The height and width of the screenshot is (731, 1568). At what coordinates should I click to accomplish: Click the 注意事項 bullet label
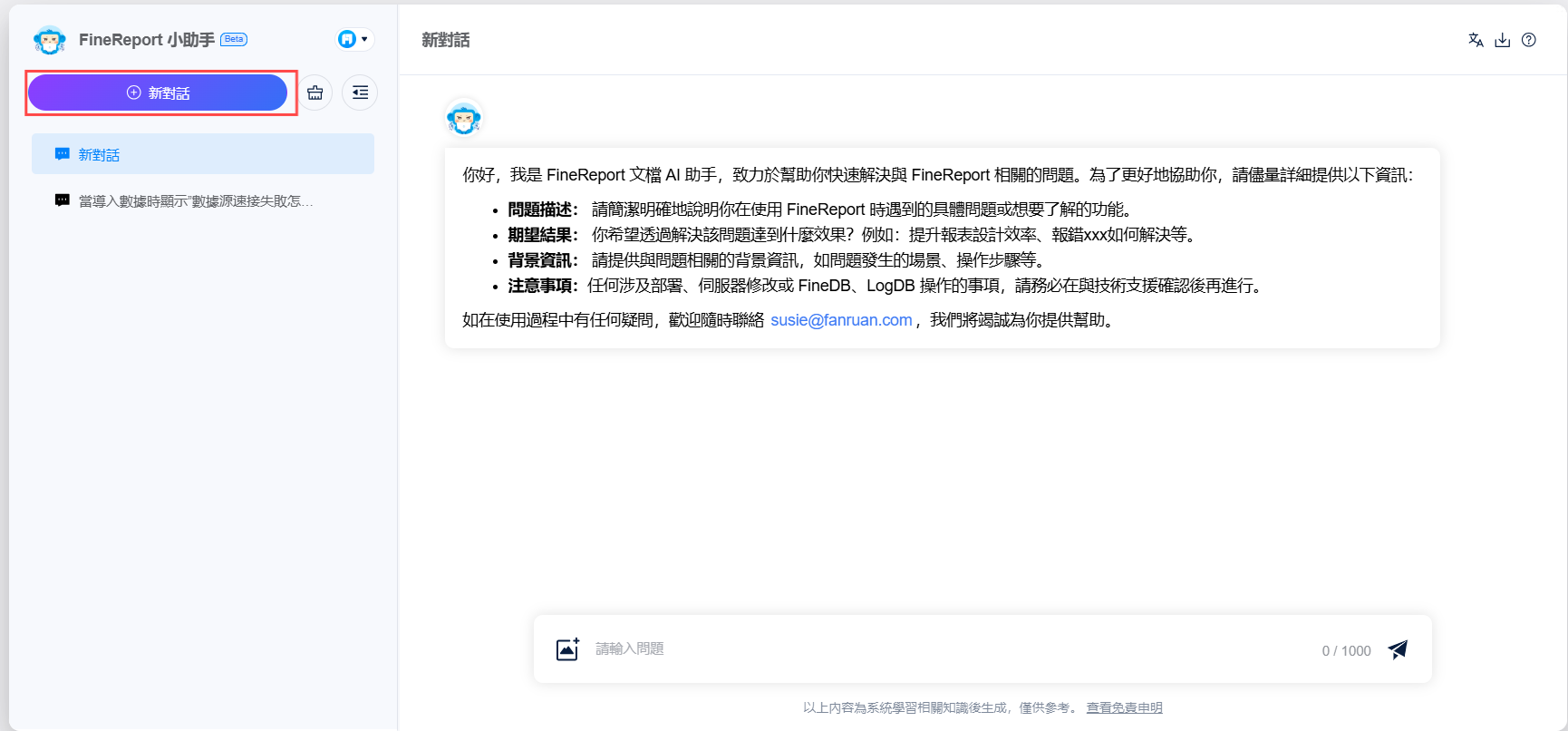pos(543,286)
